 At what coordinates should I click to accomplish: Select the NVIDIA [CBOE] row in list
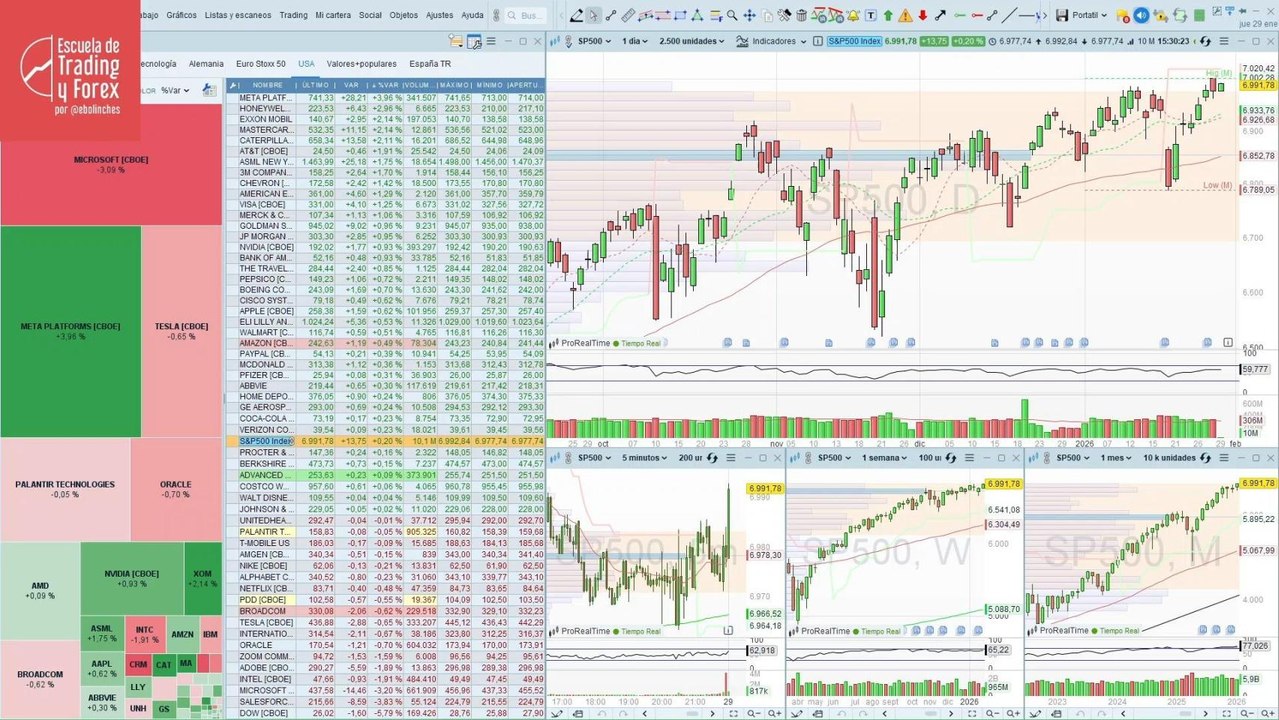coord(386,246)
